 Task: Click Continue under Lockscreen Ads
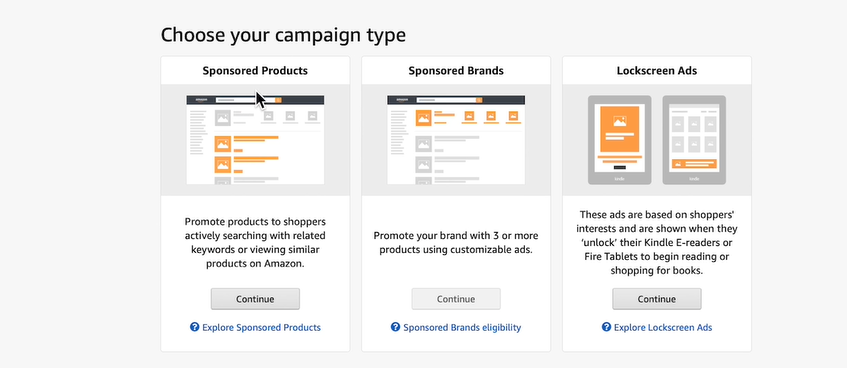(656, 299)
